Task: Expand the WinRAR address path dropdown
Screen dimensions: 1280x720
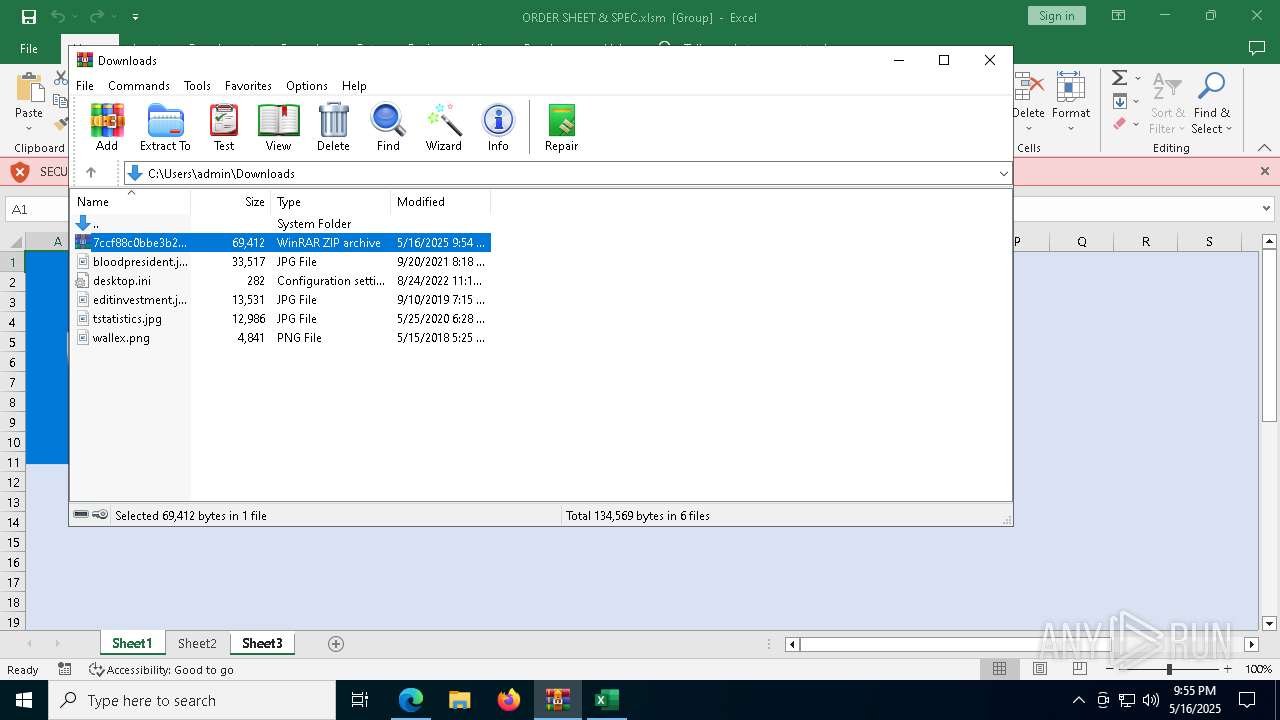Action: pos(1004,174)
